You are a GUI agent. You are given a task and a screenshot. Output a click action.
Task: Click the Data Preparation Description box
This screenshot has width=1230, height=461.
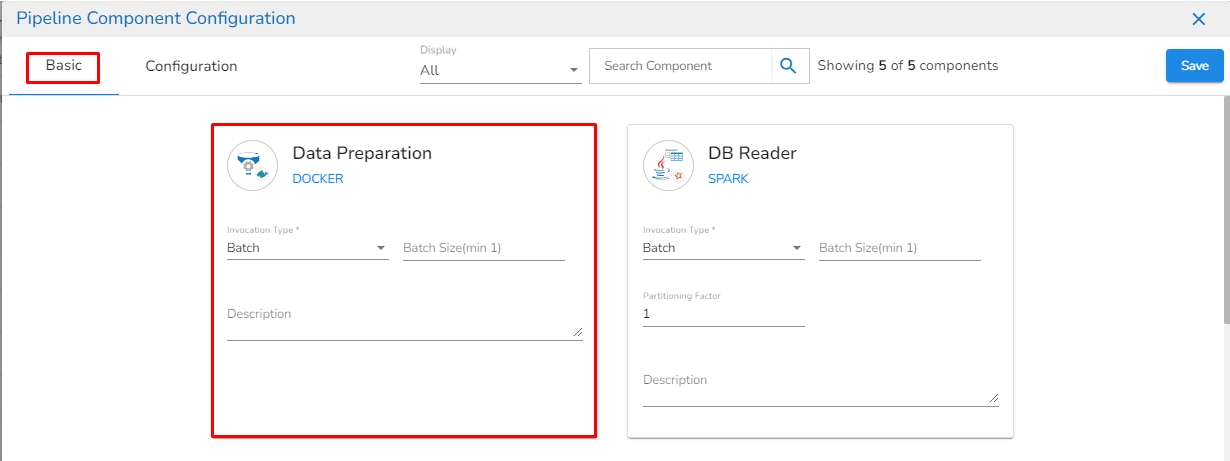(x=400, y=322)
